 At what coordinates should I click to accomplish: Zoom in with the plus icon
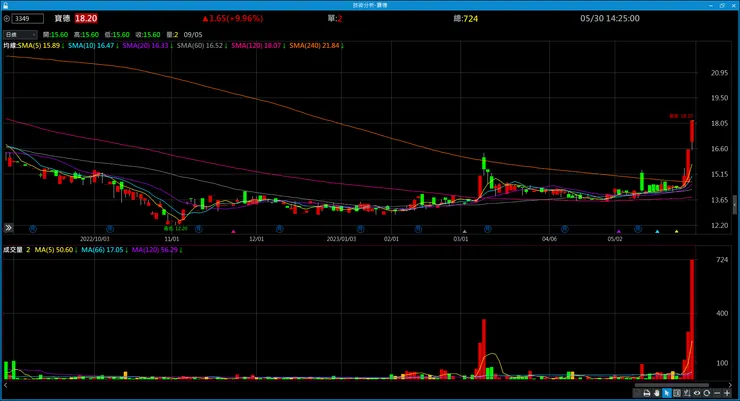(x=727, y=393)
